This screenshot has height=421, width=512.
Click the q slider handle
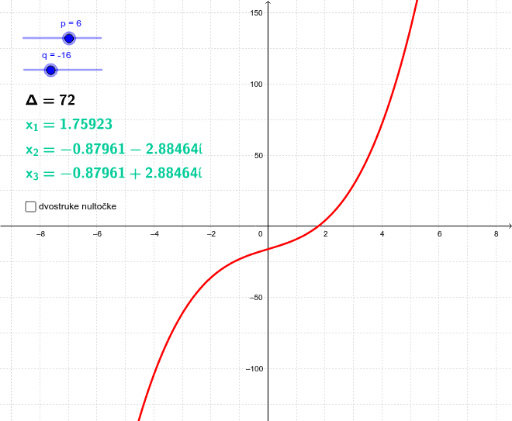click(x=51, y=70)
